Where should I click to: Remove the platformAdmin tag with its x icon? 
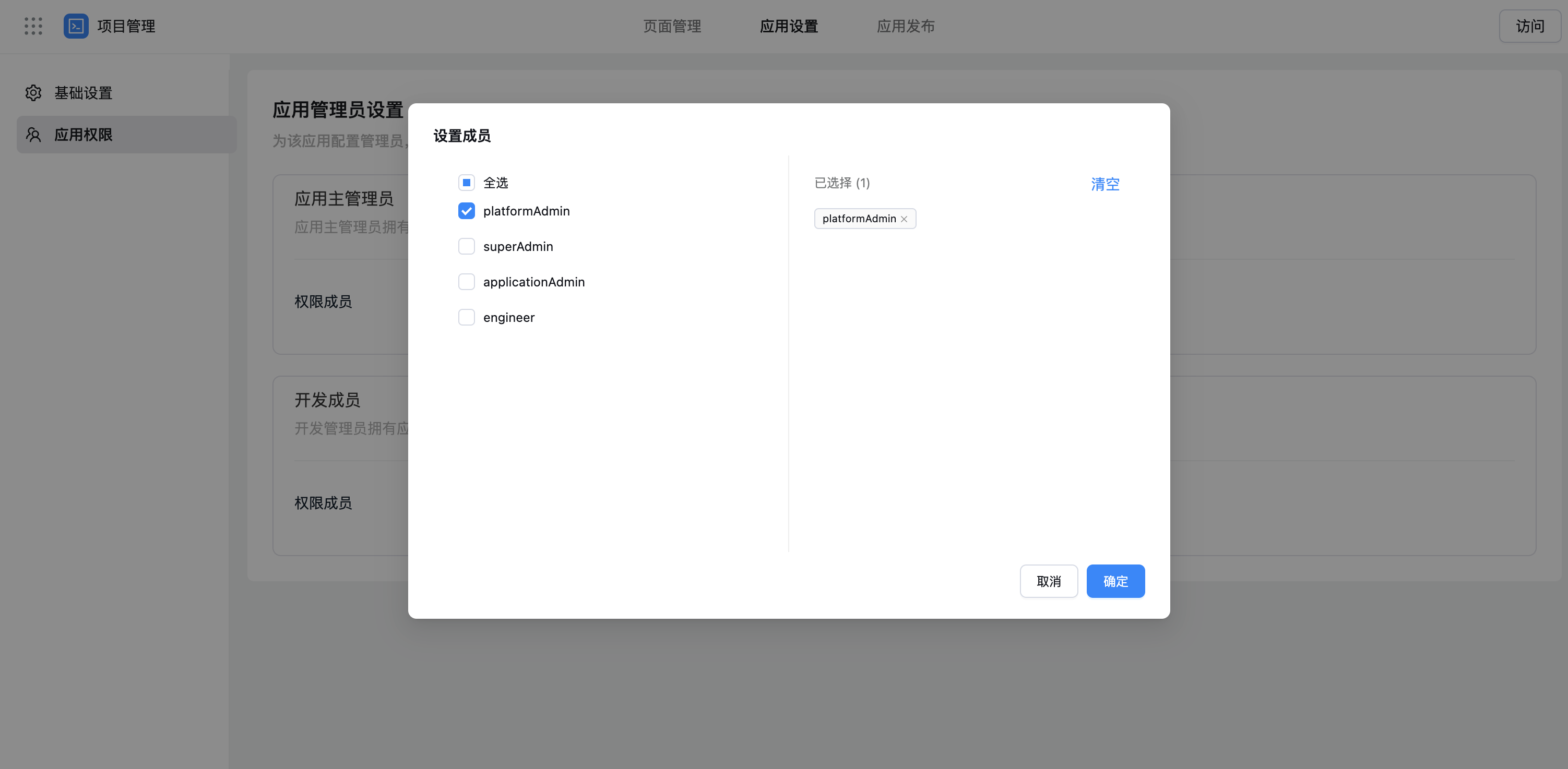point(904,219)
